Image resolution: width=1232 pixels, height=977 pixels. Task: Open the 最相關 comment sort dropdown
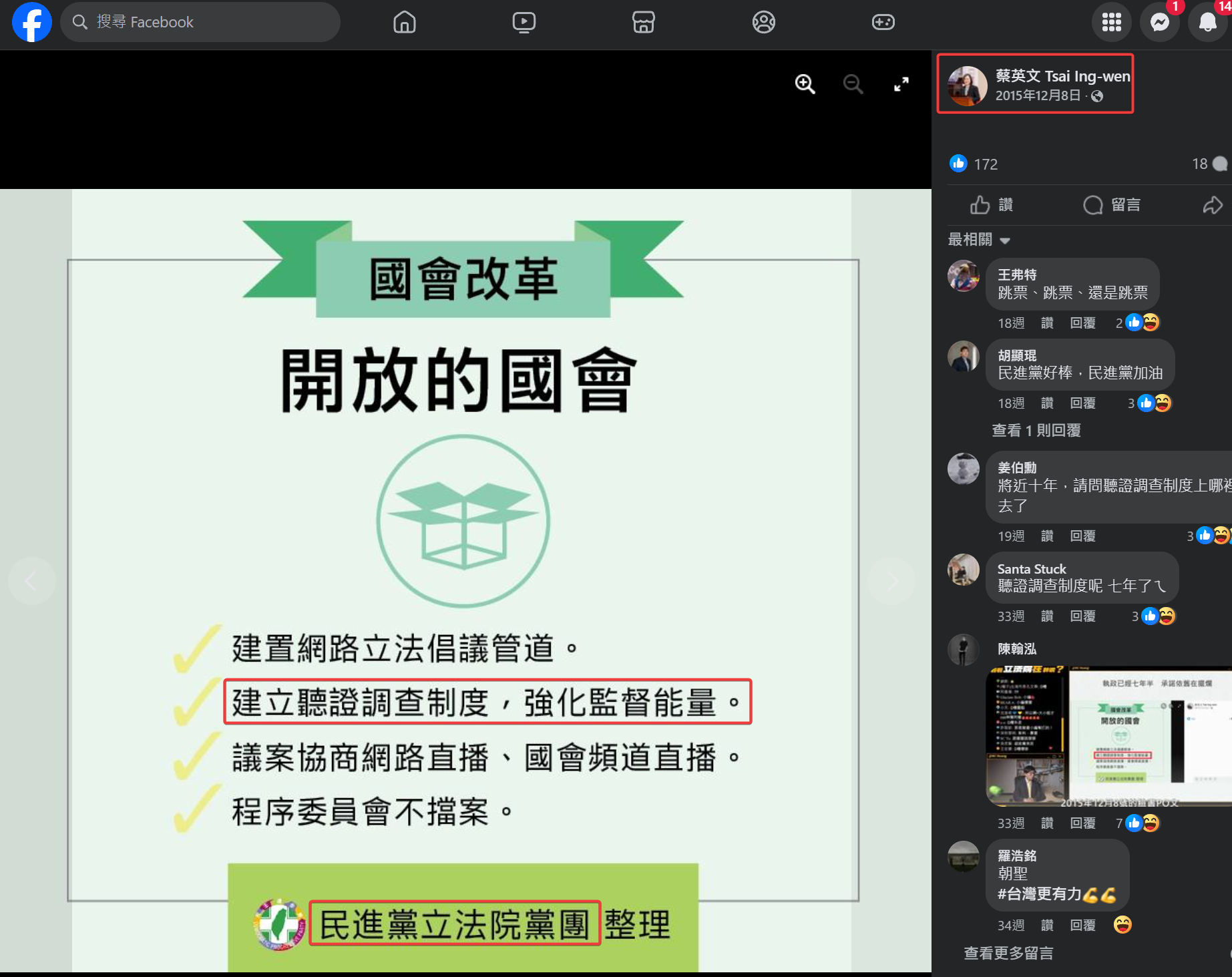pyautogui.click(x=979, y=240)
